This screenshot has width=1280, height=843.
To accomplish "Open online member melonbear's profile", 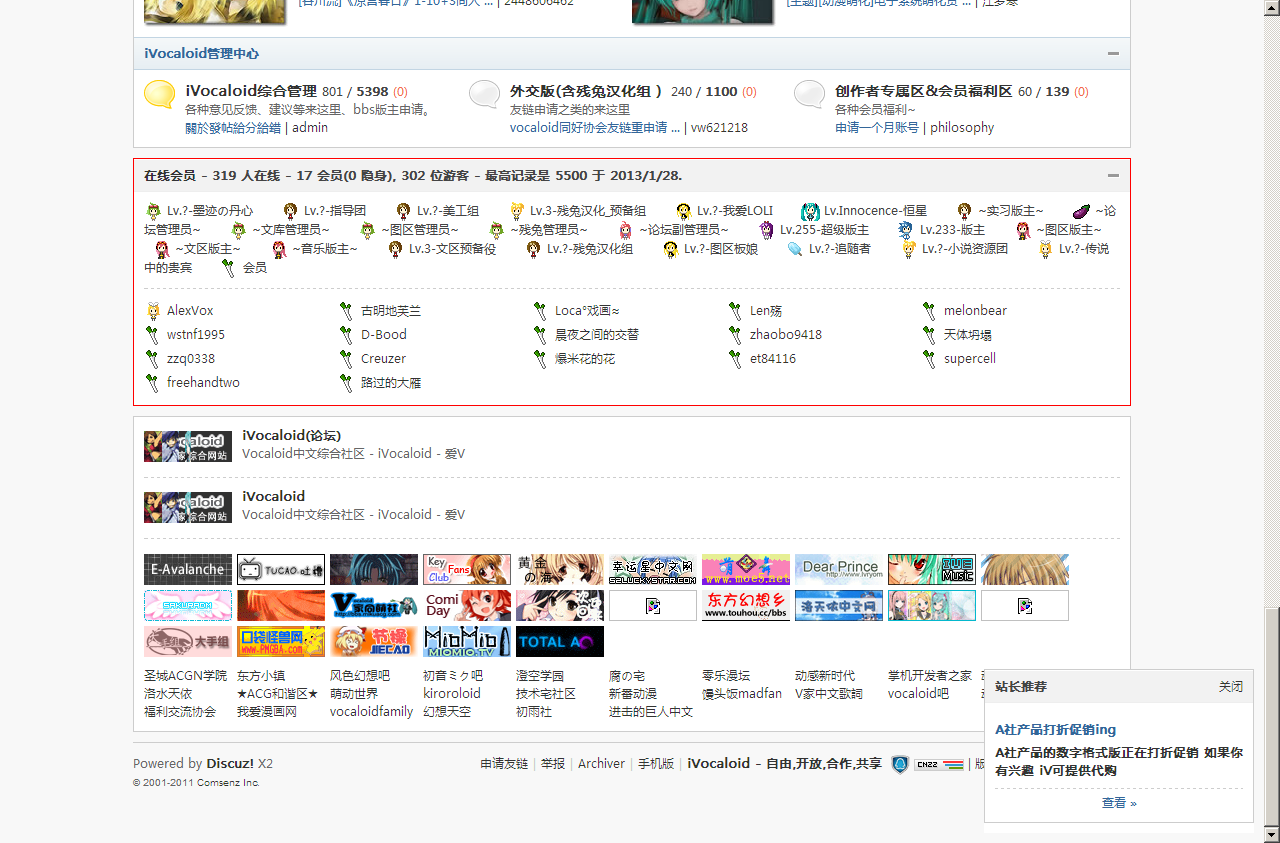I will (975, 311).
